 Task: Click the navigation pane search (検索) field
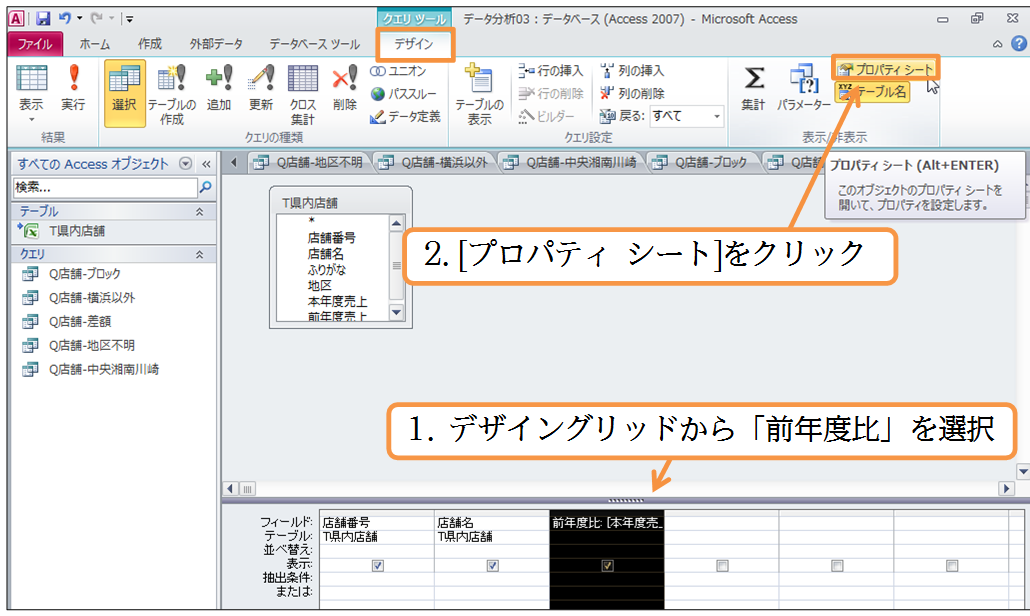105,187
